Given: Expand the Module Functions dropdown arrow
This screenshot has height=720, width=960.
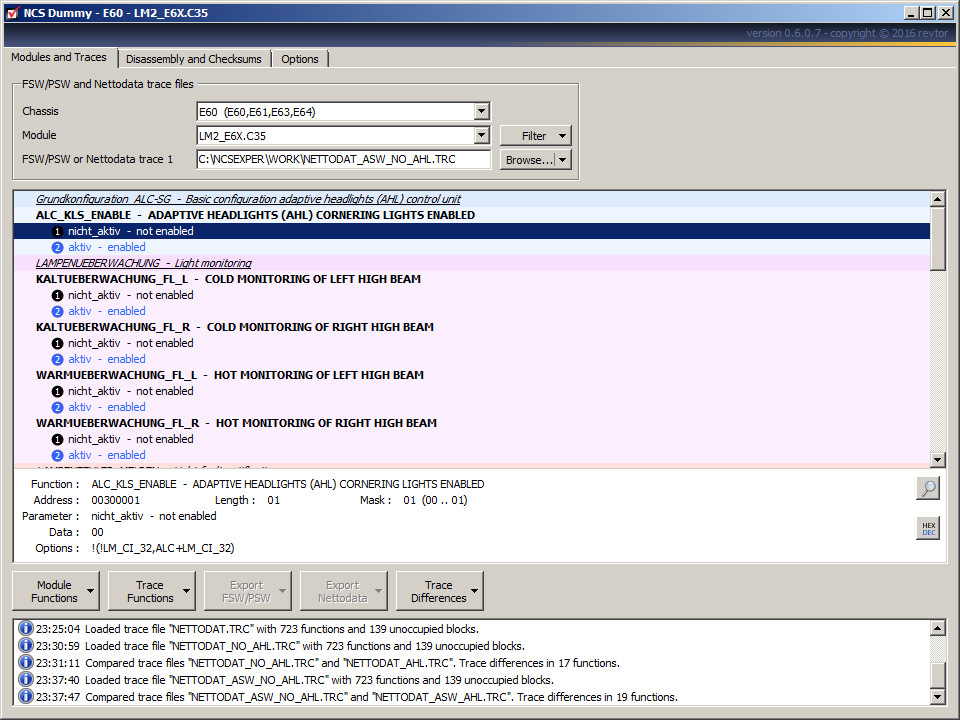Looking at the screenshot, I should point(91,591).
